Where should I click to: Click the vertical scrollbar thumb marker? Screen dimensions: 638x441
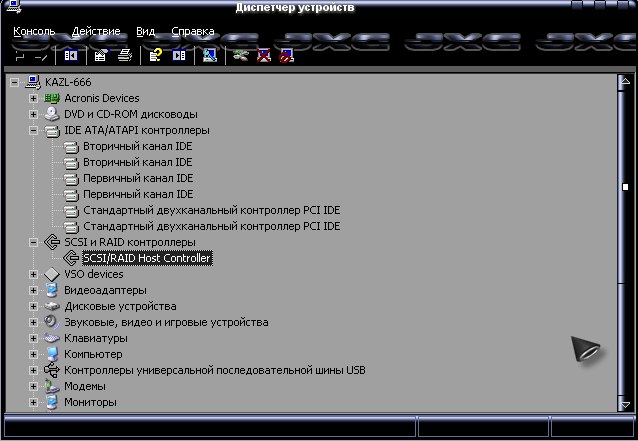pos(625,187)
